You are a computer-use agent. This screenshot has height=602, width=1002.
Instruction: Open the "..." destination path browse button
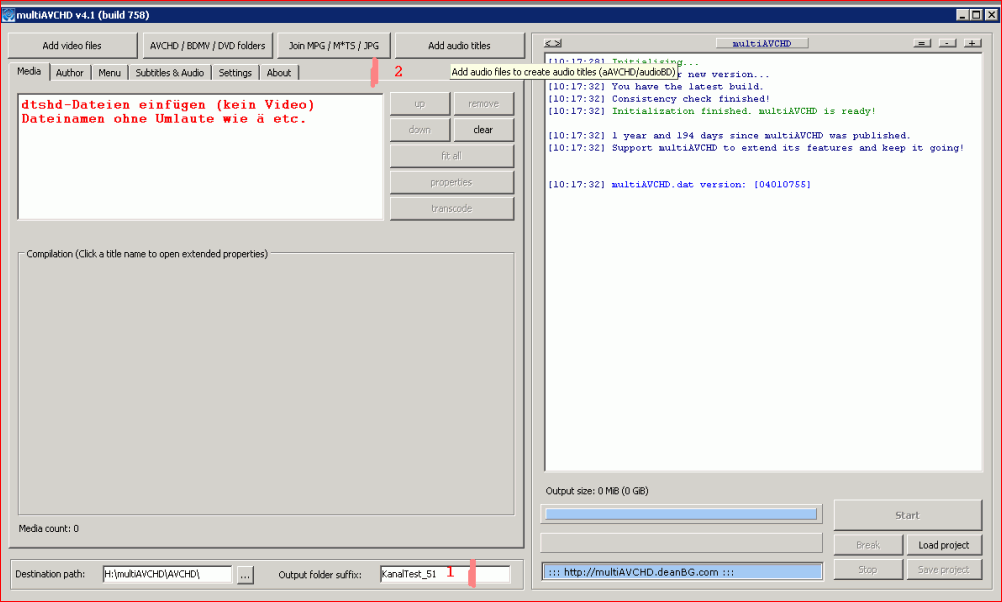tap(245, 574)
